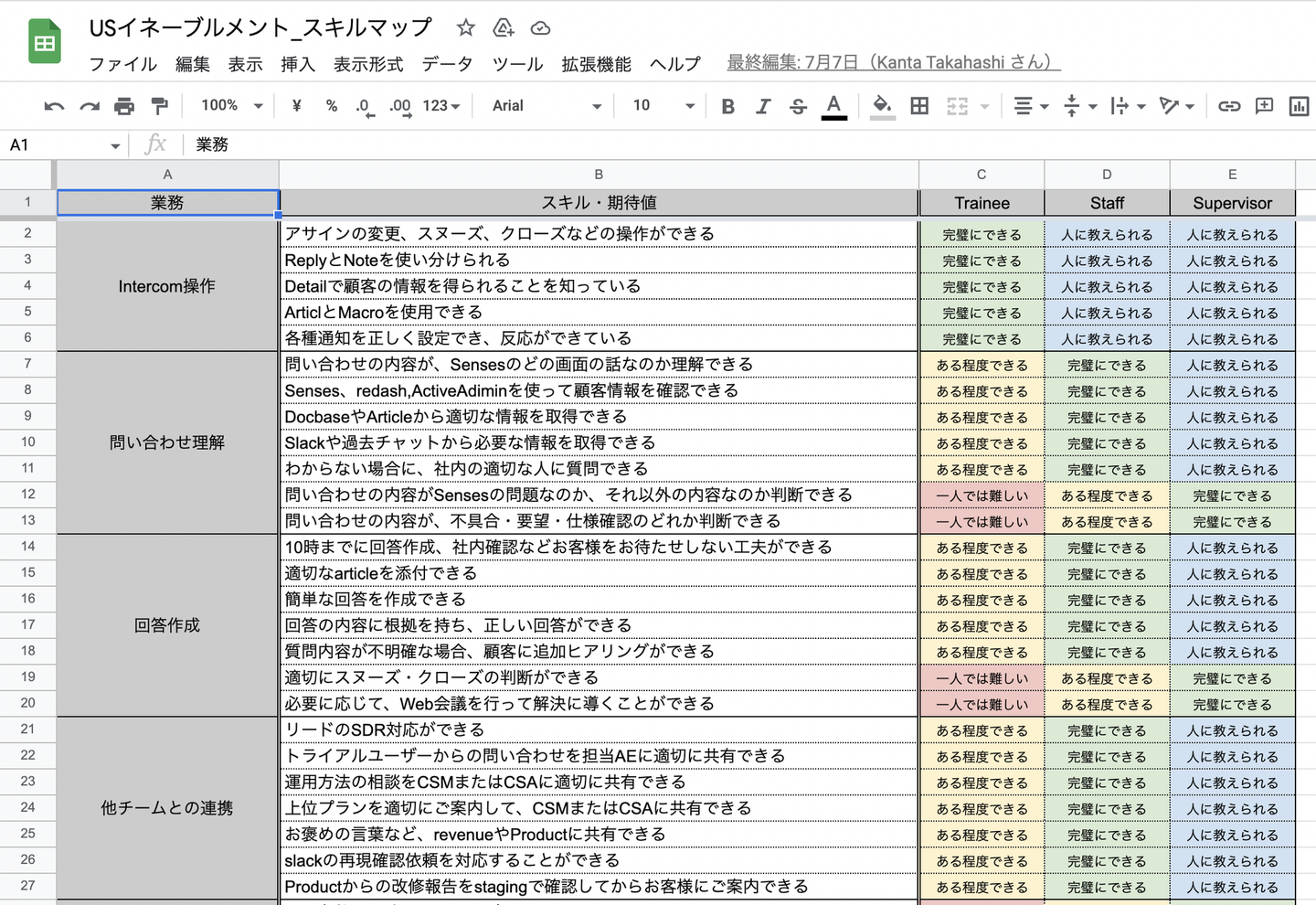Click the insert link icon
This screenshot has width=1316, height=905.
click(x=1229, y=106)
